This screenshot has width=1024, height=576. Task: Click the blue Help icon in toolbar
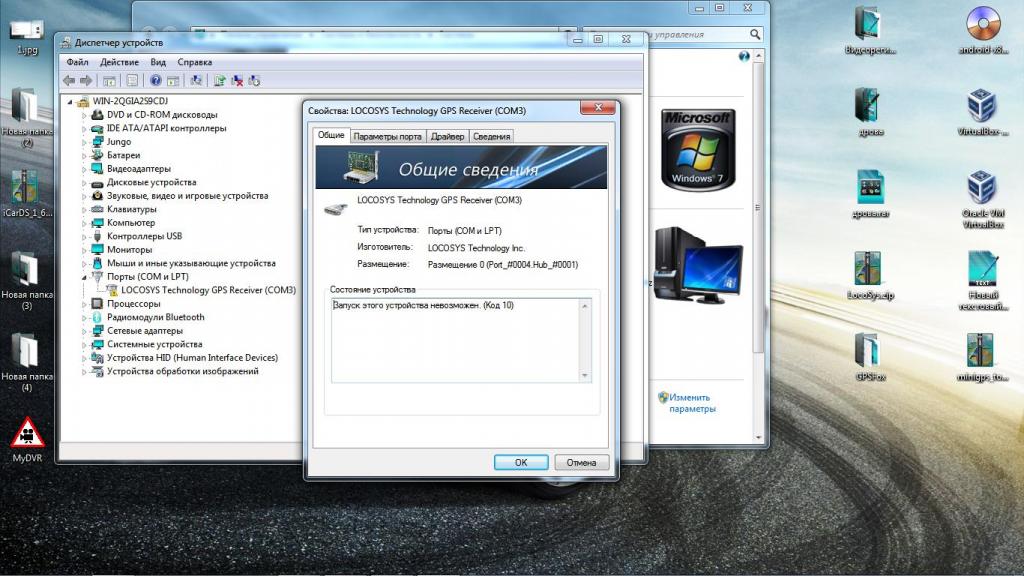pos(155,80)
